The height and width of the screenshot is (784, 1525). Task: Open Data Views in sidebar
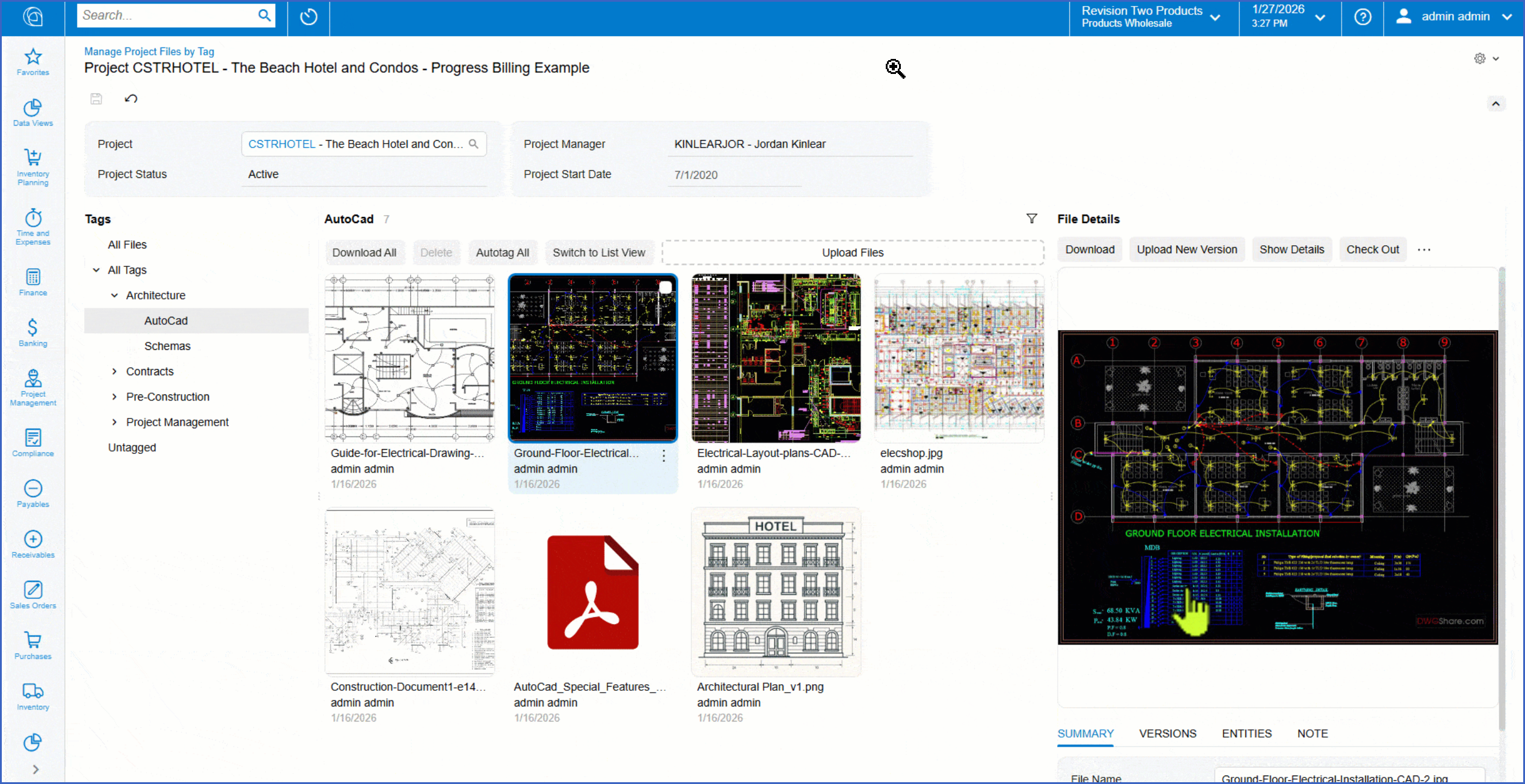point(32,108)
